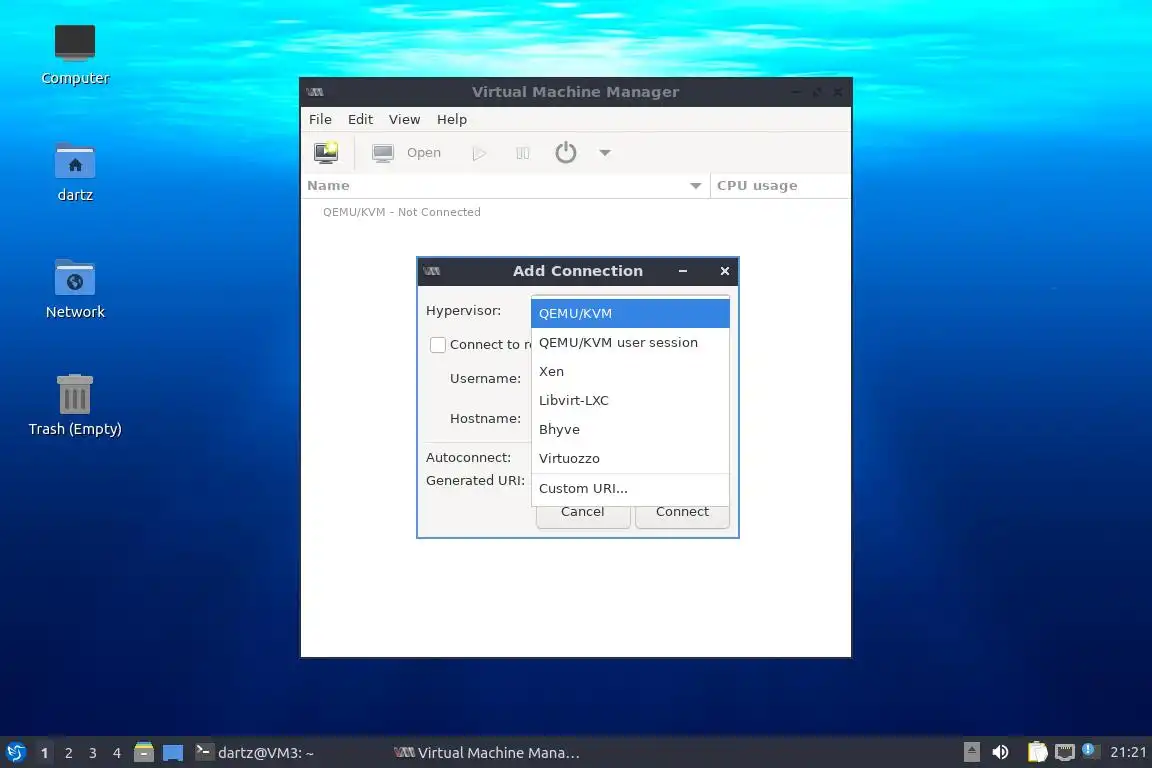Viewport: 1152px width, 768px height.
Task: Switch to workspace 2
Action: pos(68,753)
